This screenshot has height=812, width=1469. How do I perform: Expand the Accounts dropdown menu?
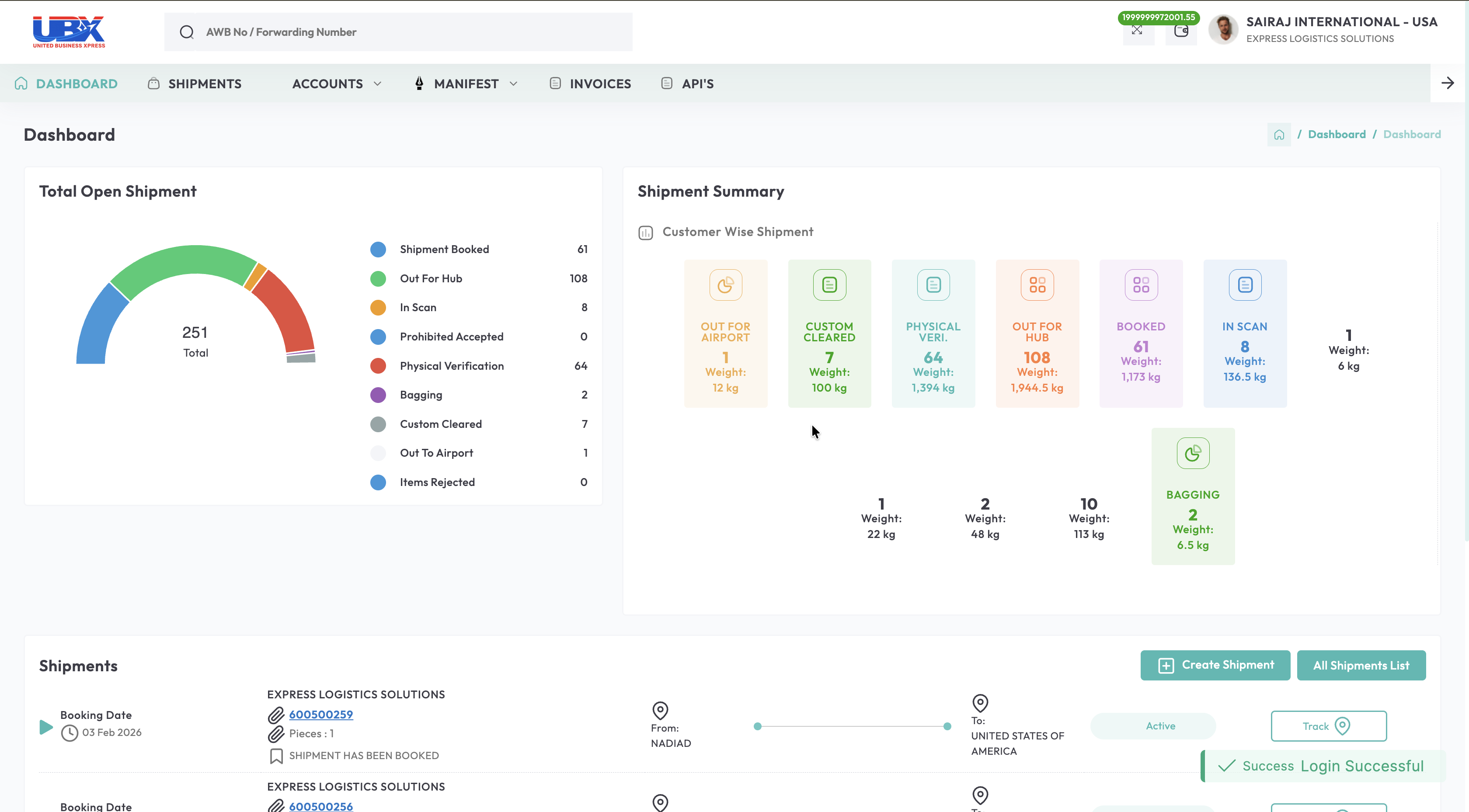click(337, 84)
